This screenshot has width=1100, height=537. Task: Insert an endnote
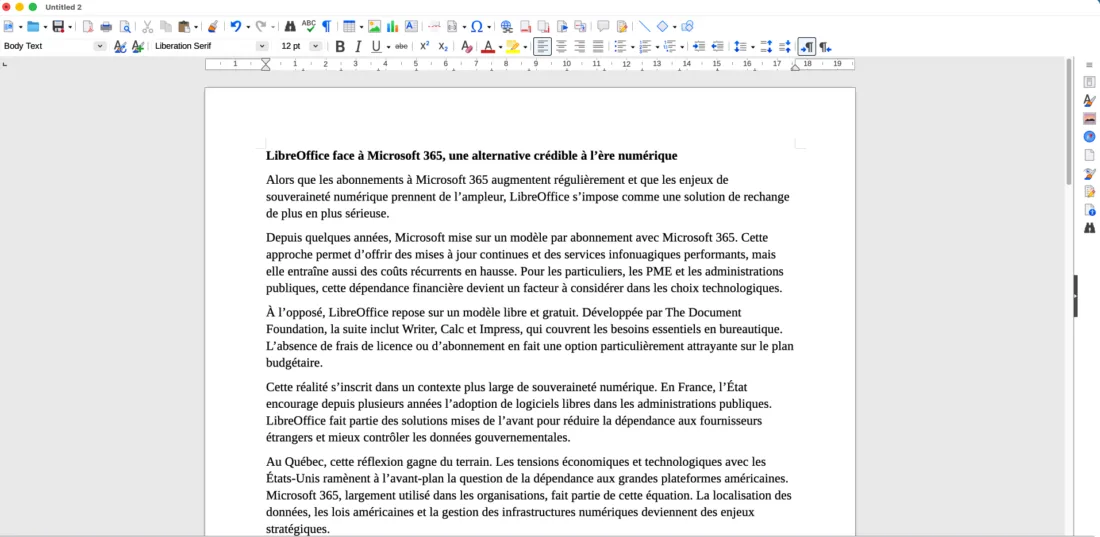pyautogui.click(x=544, y=27)
